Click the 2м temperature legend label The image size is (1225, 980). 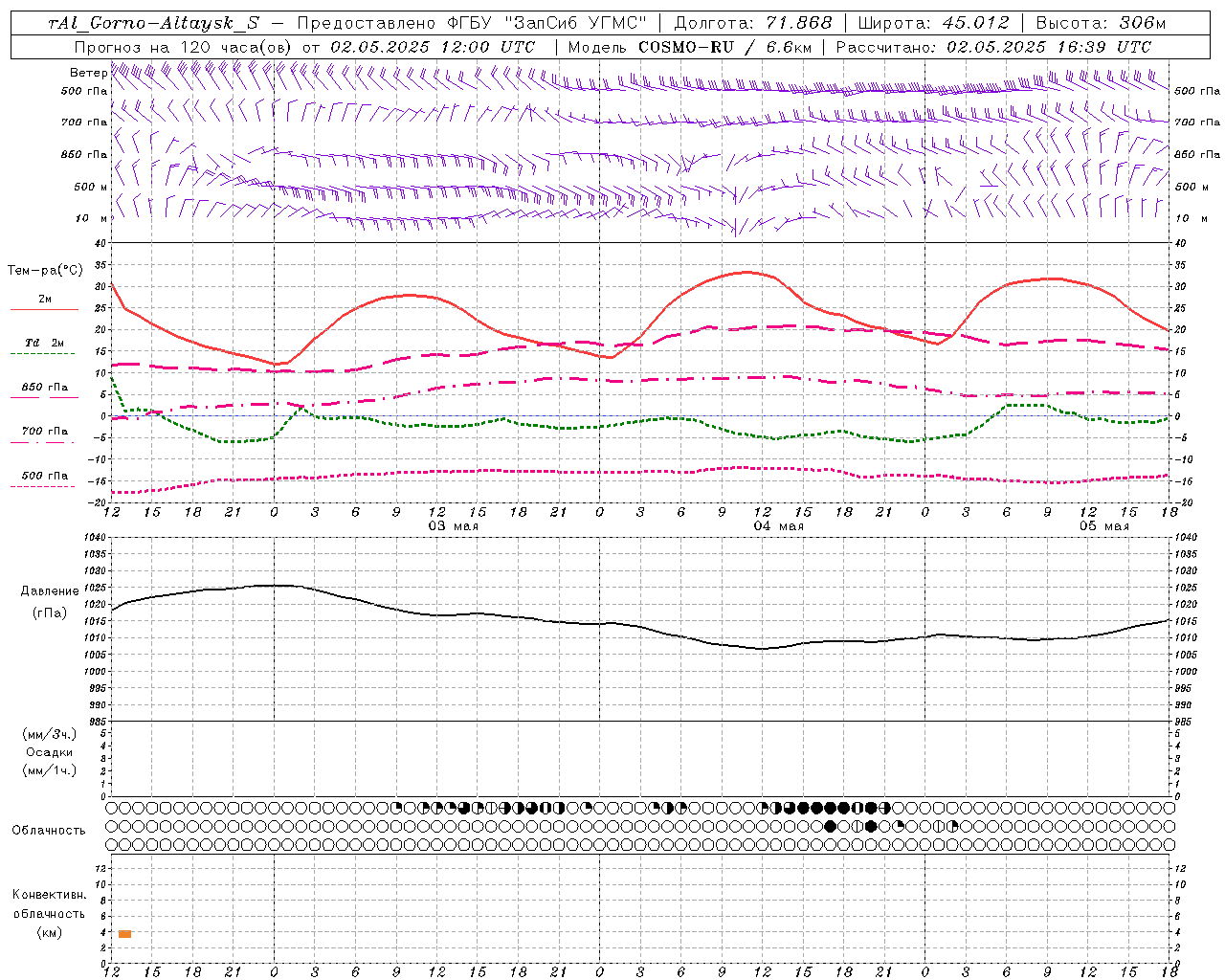click(45, 300)
